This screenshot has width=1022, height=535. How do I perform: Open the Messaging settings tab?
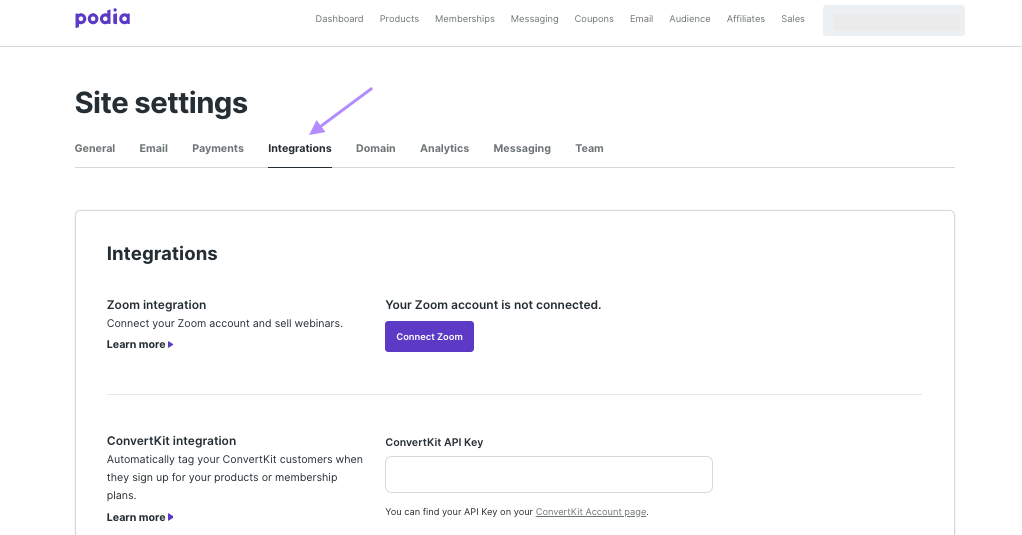coord(522,149)
